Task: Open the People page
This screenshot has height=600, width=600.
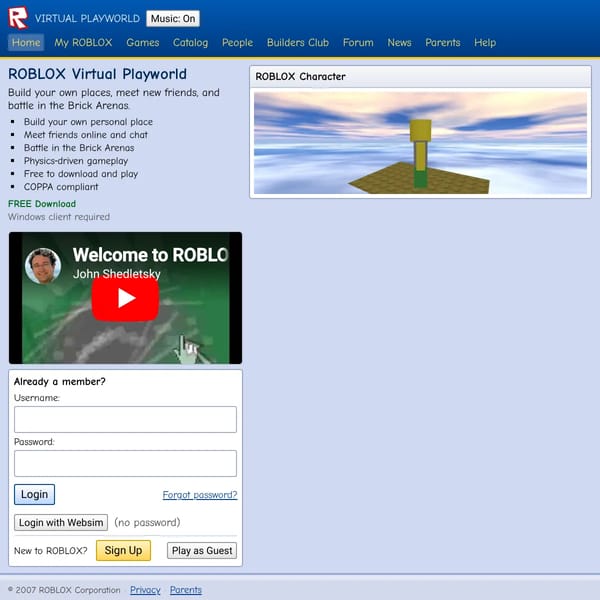Action: pyautogui.click(x=237, y=42)
